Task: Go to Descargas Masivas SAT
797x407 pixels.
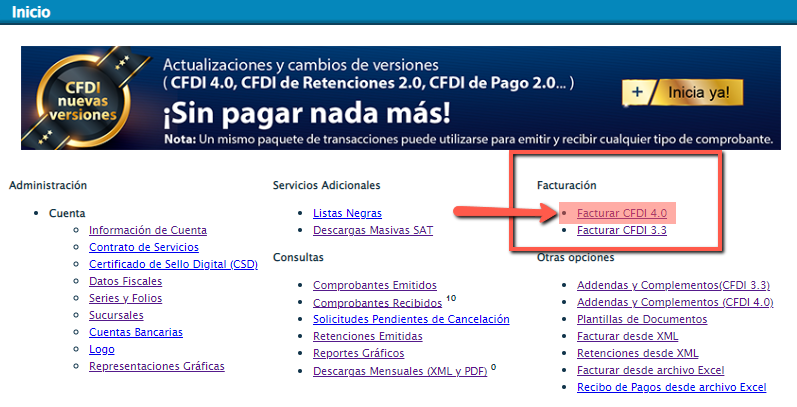Action: coord(373,230)
